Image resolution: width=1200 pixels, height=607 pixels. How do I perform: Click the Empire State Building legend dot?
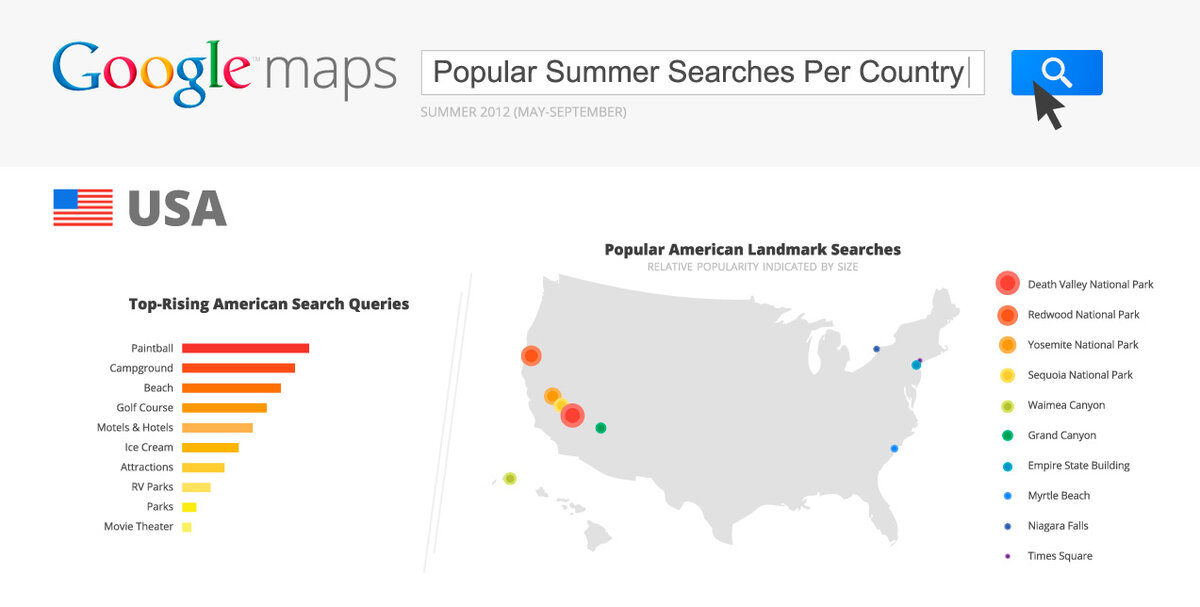point(1007,466)
